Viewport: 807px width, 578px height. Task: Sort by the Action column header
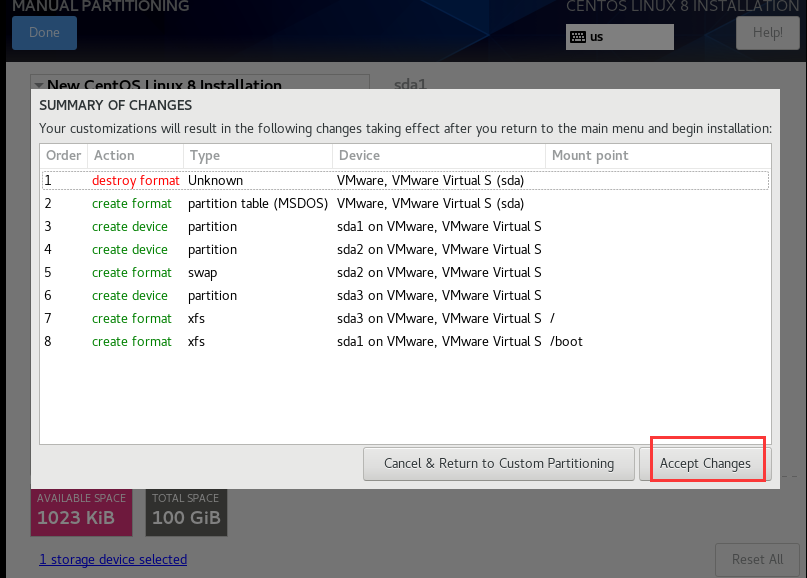[135, 155]
